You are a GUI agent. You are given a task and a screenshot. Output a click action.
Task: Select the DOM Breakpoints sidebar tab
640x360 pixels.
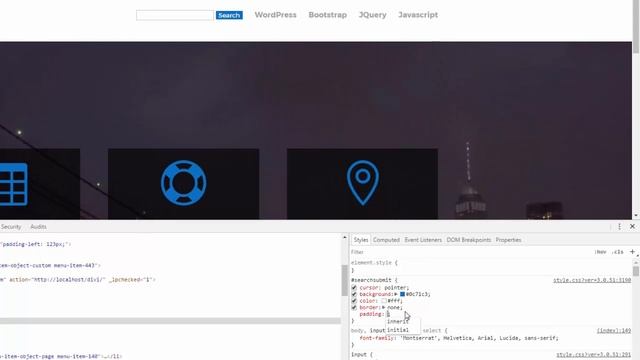[x=469, y=240]
